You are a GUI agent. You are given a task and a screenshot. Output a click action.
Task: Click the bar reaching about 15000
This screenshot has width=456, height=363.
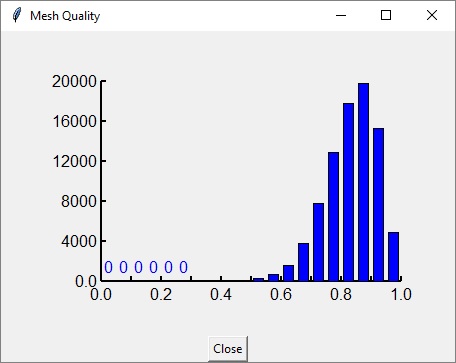pos(378,204)
